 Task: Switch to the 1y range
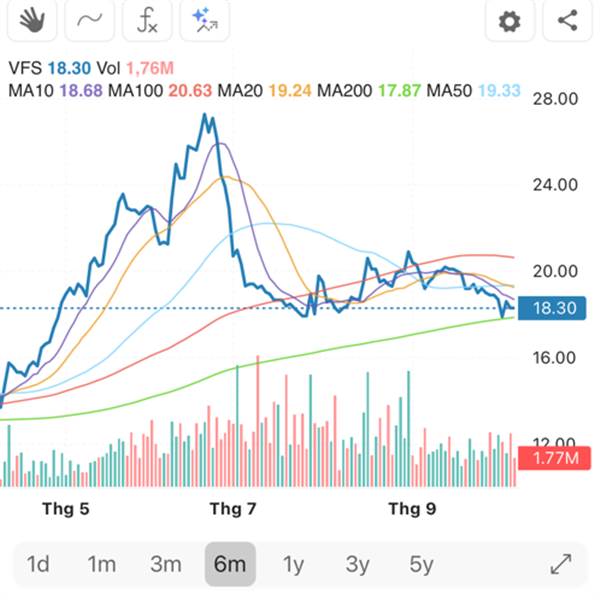point(293,564)
